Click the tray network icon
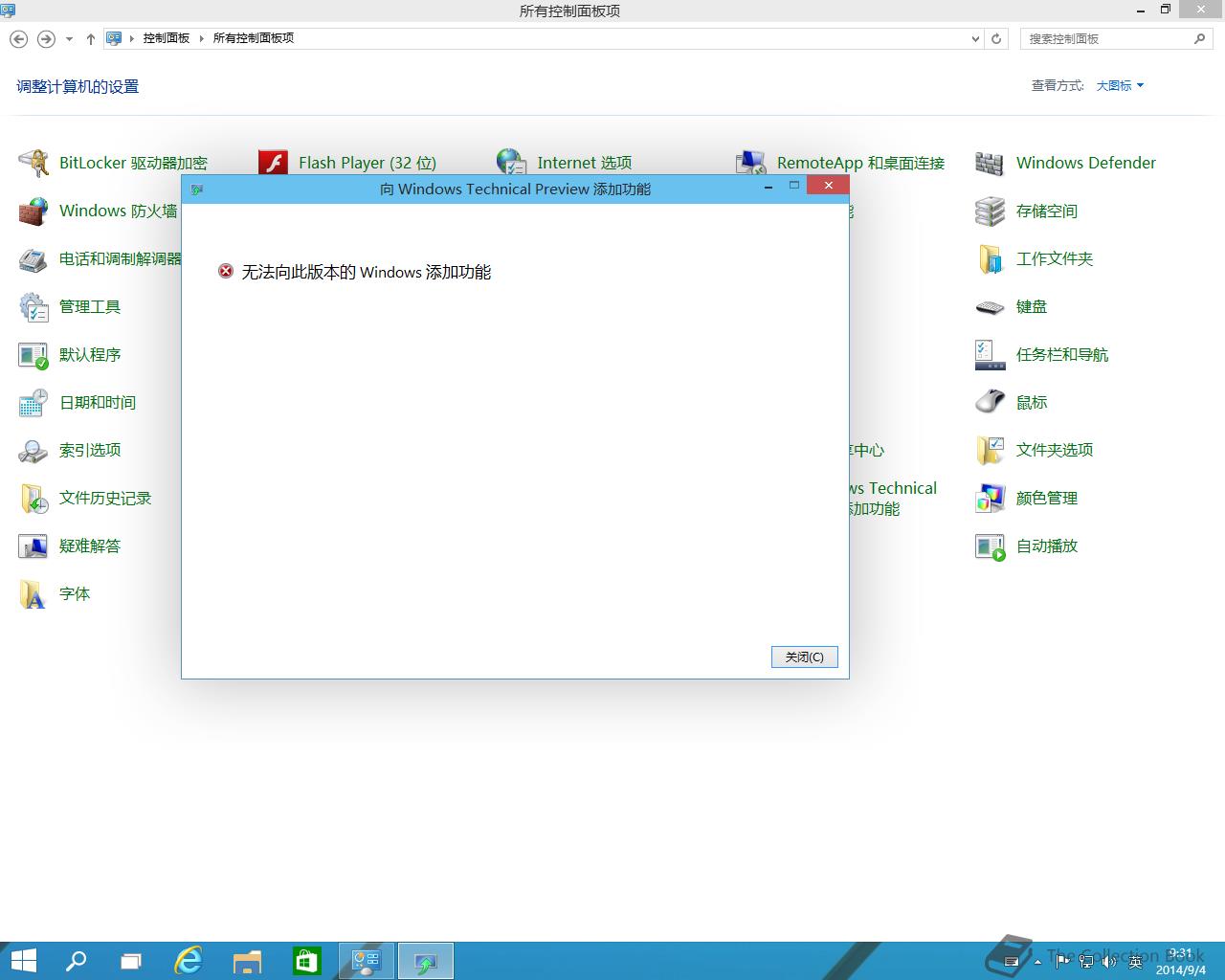1225x980 pixels. [1086, 962]
